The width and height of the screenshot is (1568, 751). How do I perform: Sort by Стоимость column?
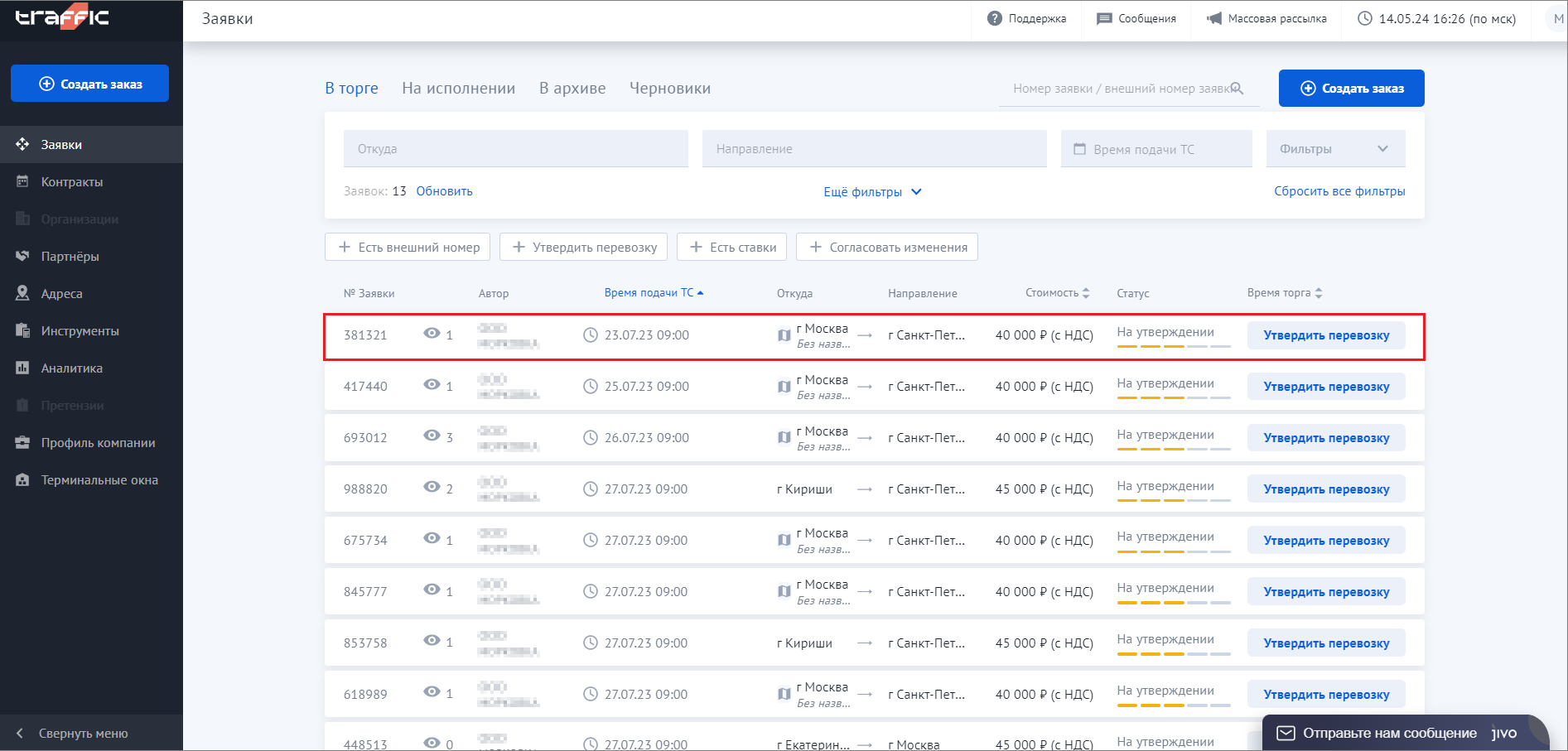click(x=1057, y=292)
